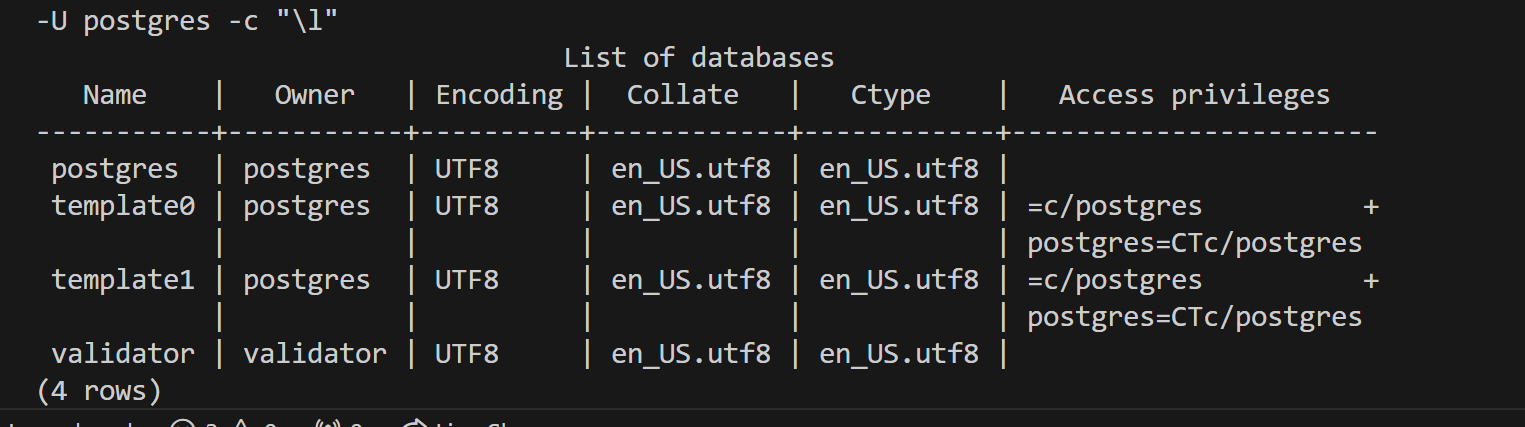Click the -U postgres -c command line
The width and height of the screenshot is (1525, 427).
pos(187,22)
